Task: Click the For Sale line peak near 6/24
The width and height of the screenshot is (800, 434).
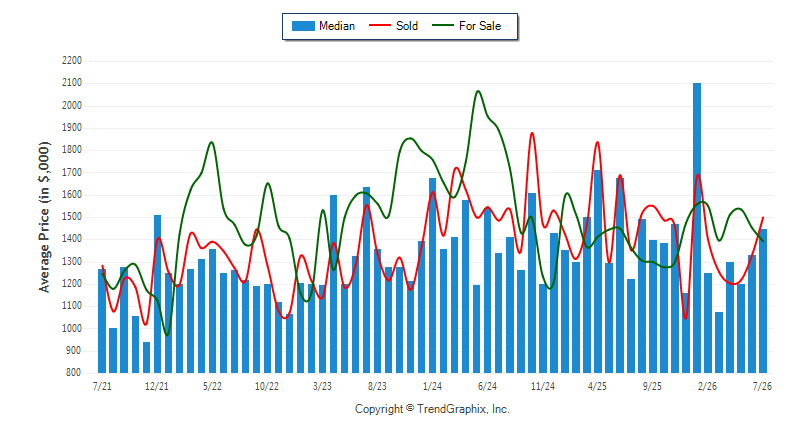Action: click(x=478, y=91)
